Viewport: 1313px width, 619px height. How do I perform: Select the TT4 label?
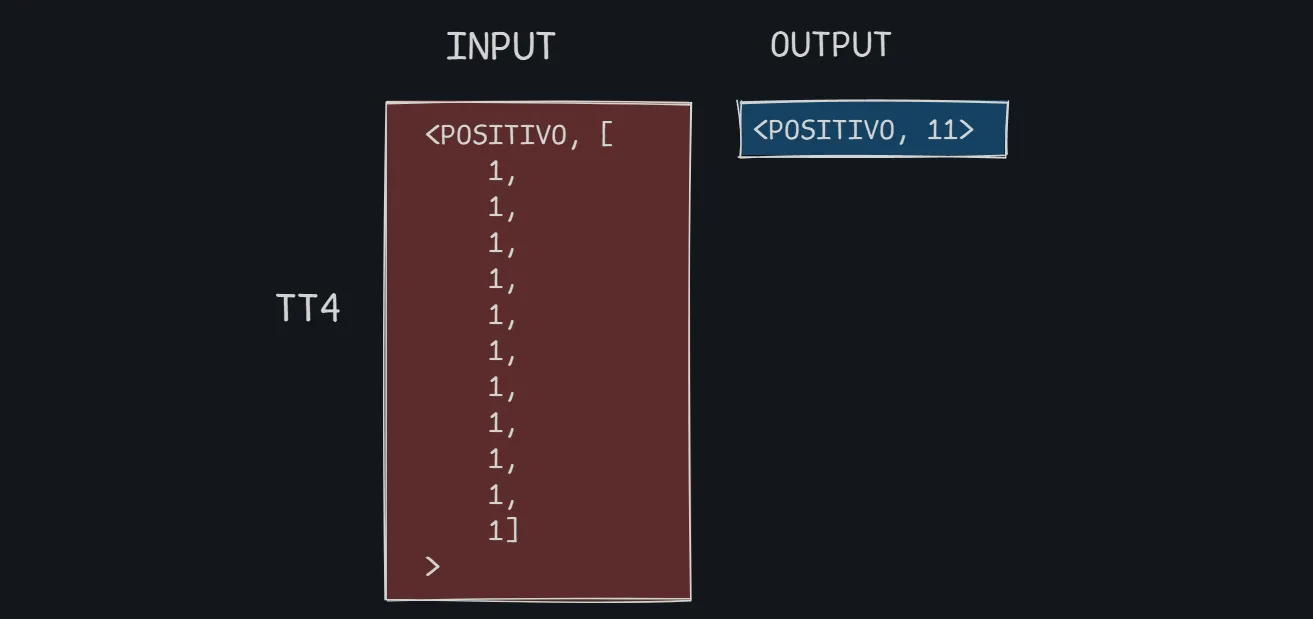pyautogui.click(x=308, y=308)
